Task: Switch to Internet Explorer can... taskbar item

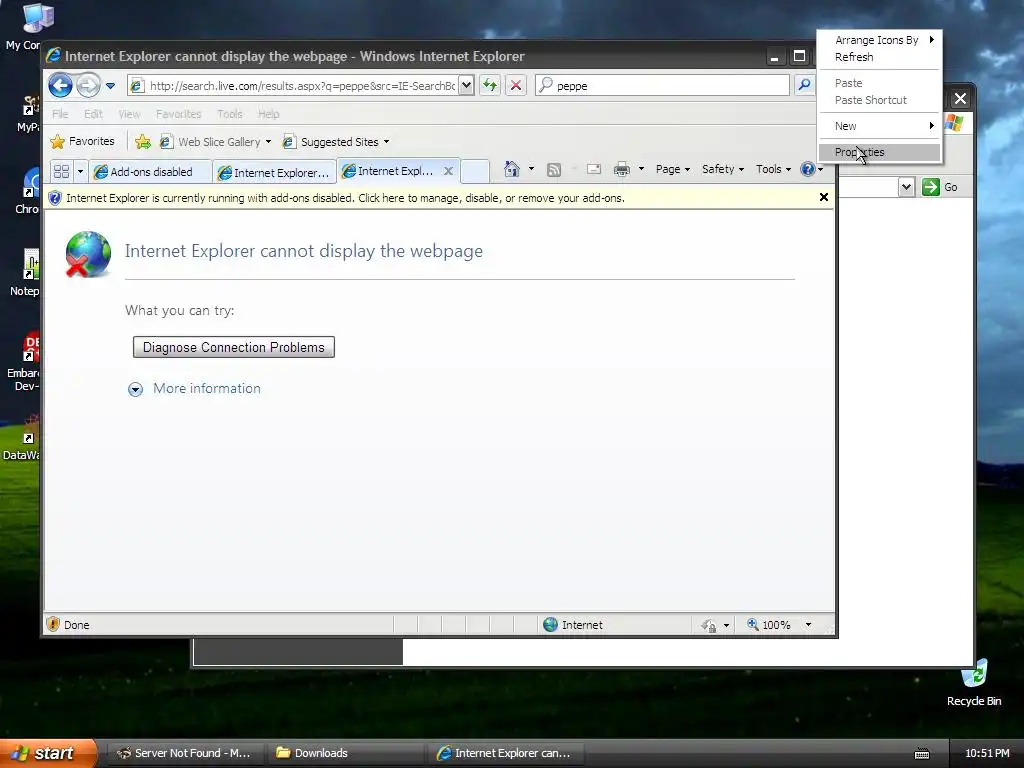Action: tap(506, 753)
